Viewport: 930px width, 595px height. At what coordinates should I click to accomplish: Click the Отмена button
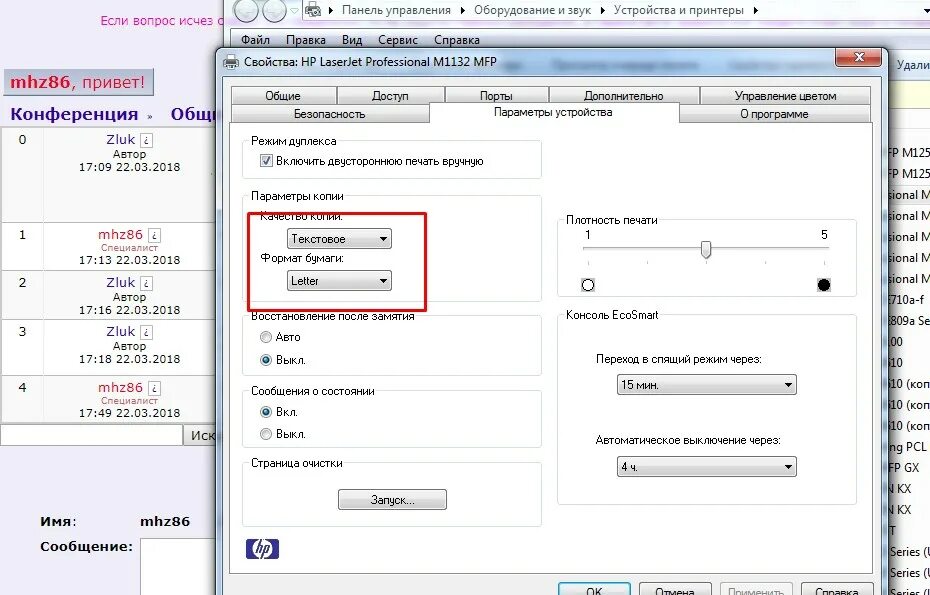[675, 589]
